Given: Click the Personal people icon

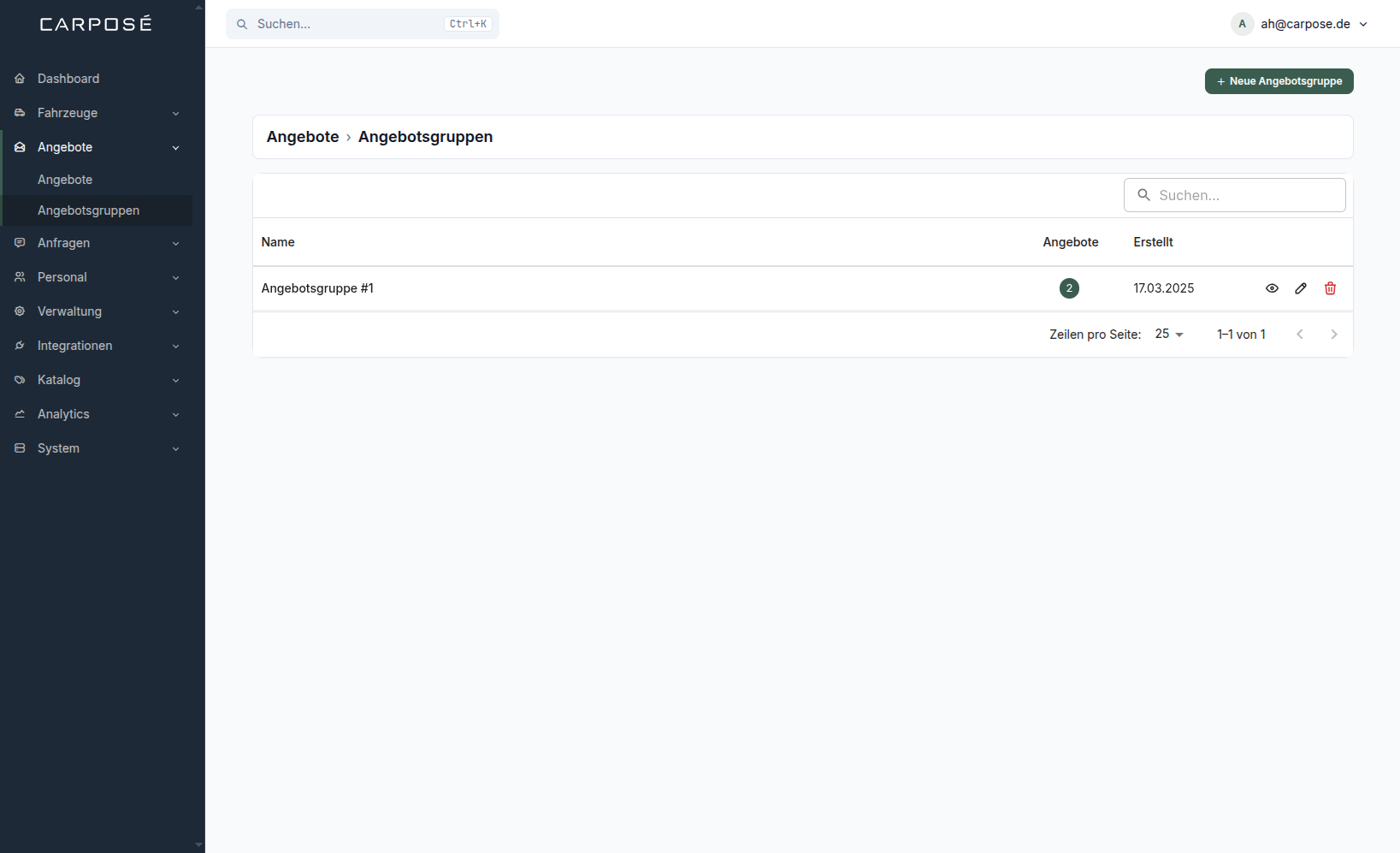Looking at the screenshot, I should [x=20, y=277].
